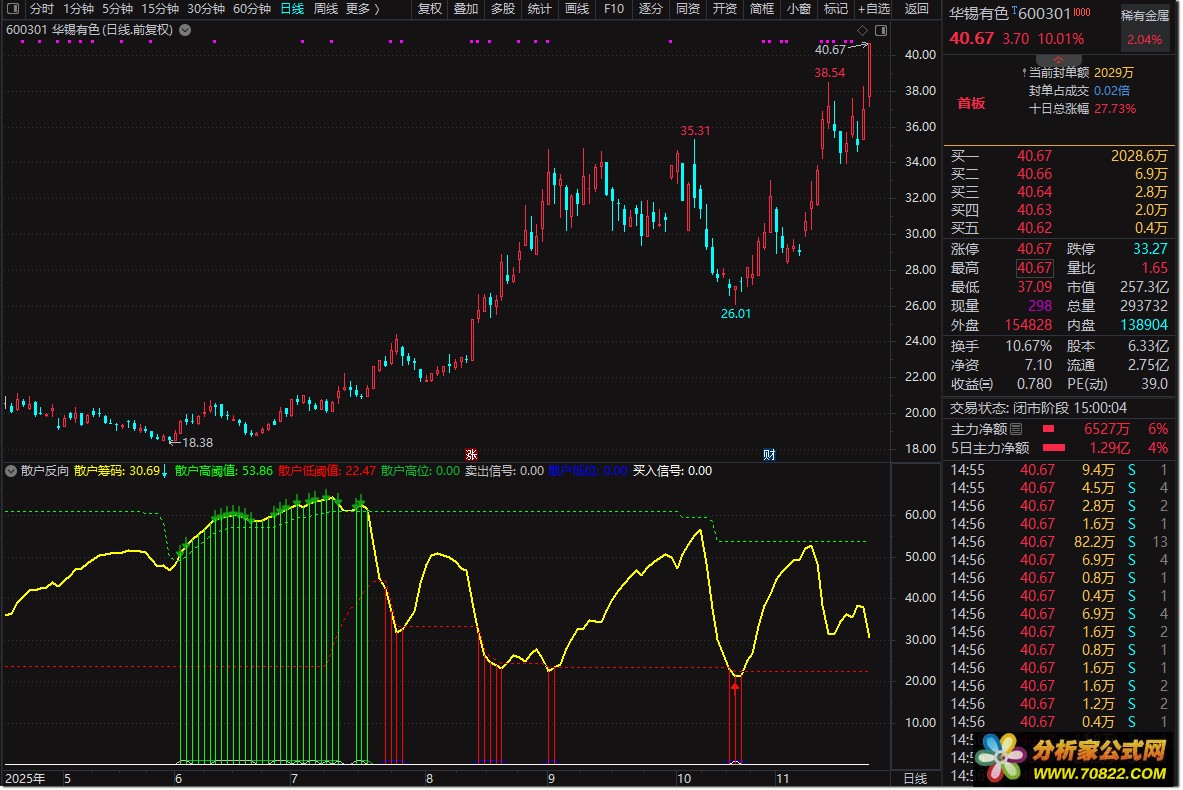Click the 返回 back button
The image size is (1183, 790).
(x=916, y=9)
